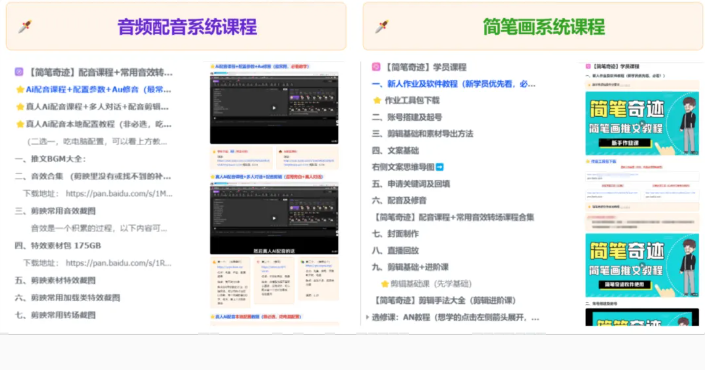Go to 六、配音及修音
The width and height of the screenshot is (705, 370).
[x=399, y=200]
